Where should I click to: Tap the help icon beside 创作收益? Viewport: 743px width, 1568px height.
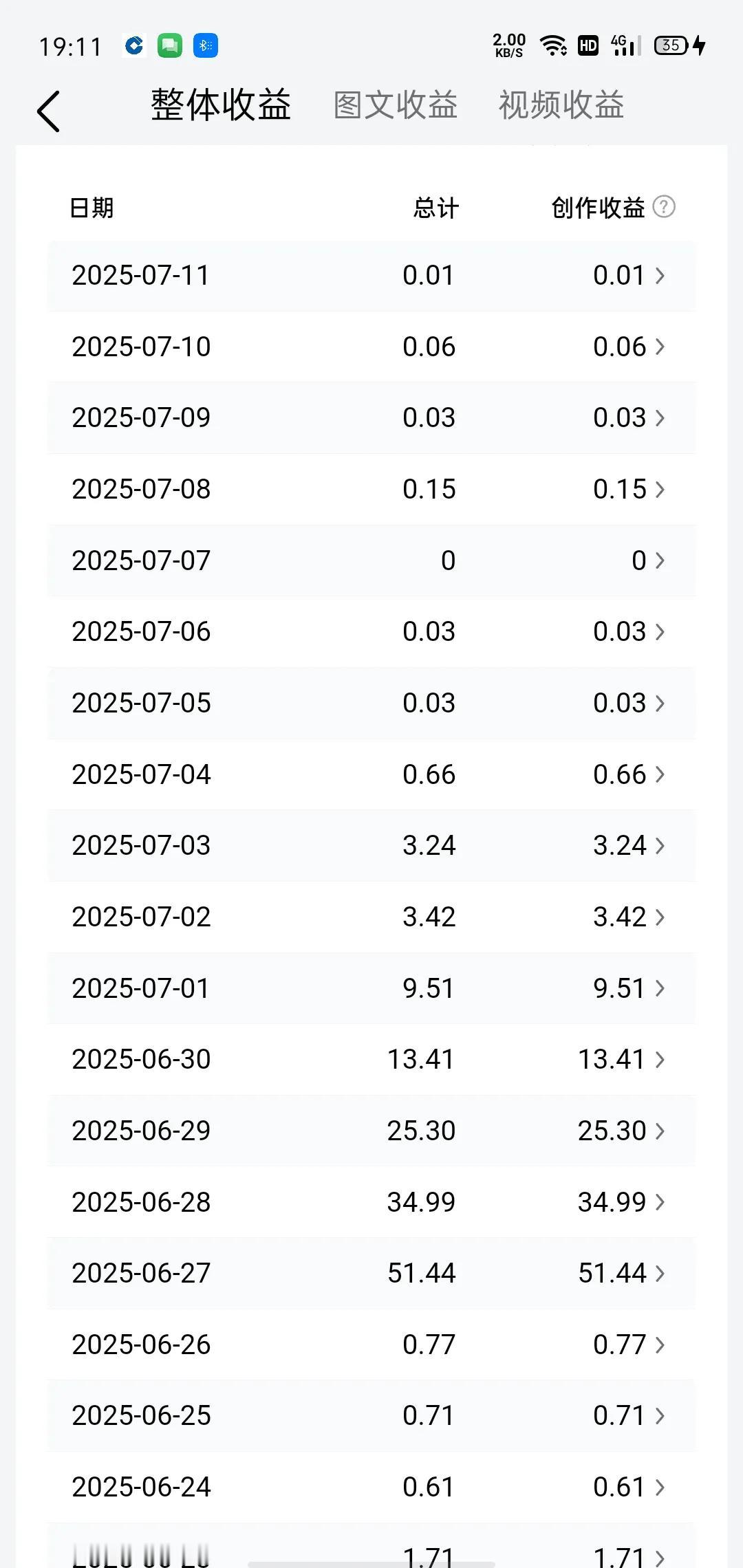pos(664,206)
